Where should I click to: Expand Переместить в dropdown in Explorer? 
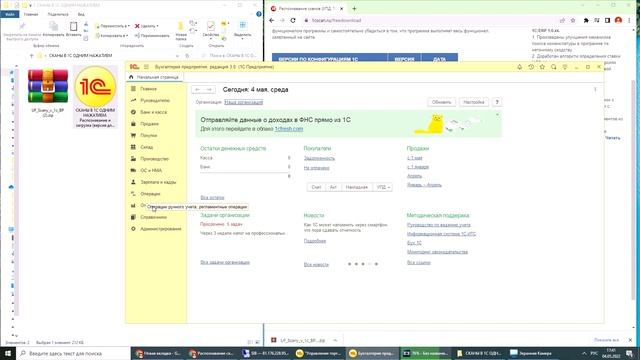pos(129,26)
